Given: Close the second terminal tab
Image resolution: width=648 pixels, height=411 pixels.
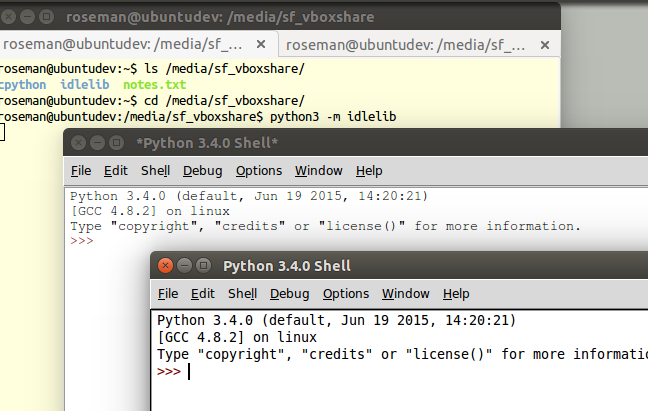Looking at the screenshot, I should 545,45.
